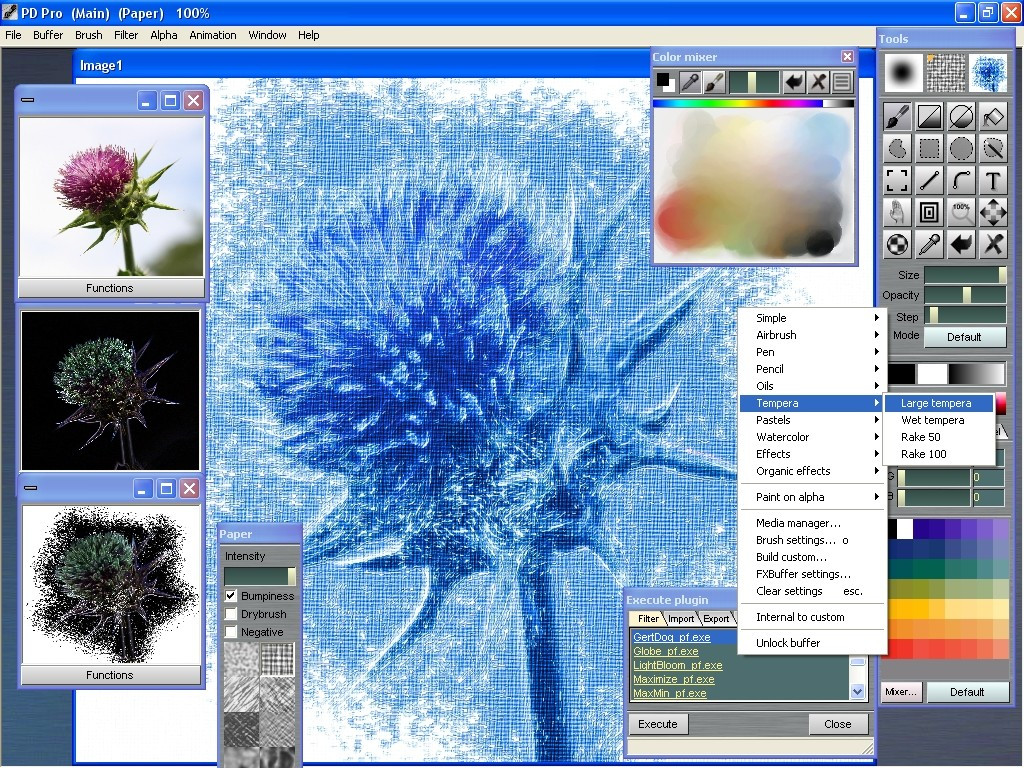Viewport: 1024px width, 768px height.
Task: Select the brush icon in Color mixer
Action: (x=714, y=82)
